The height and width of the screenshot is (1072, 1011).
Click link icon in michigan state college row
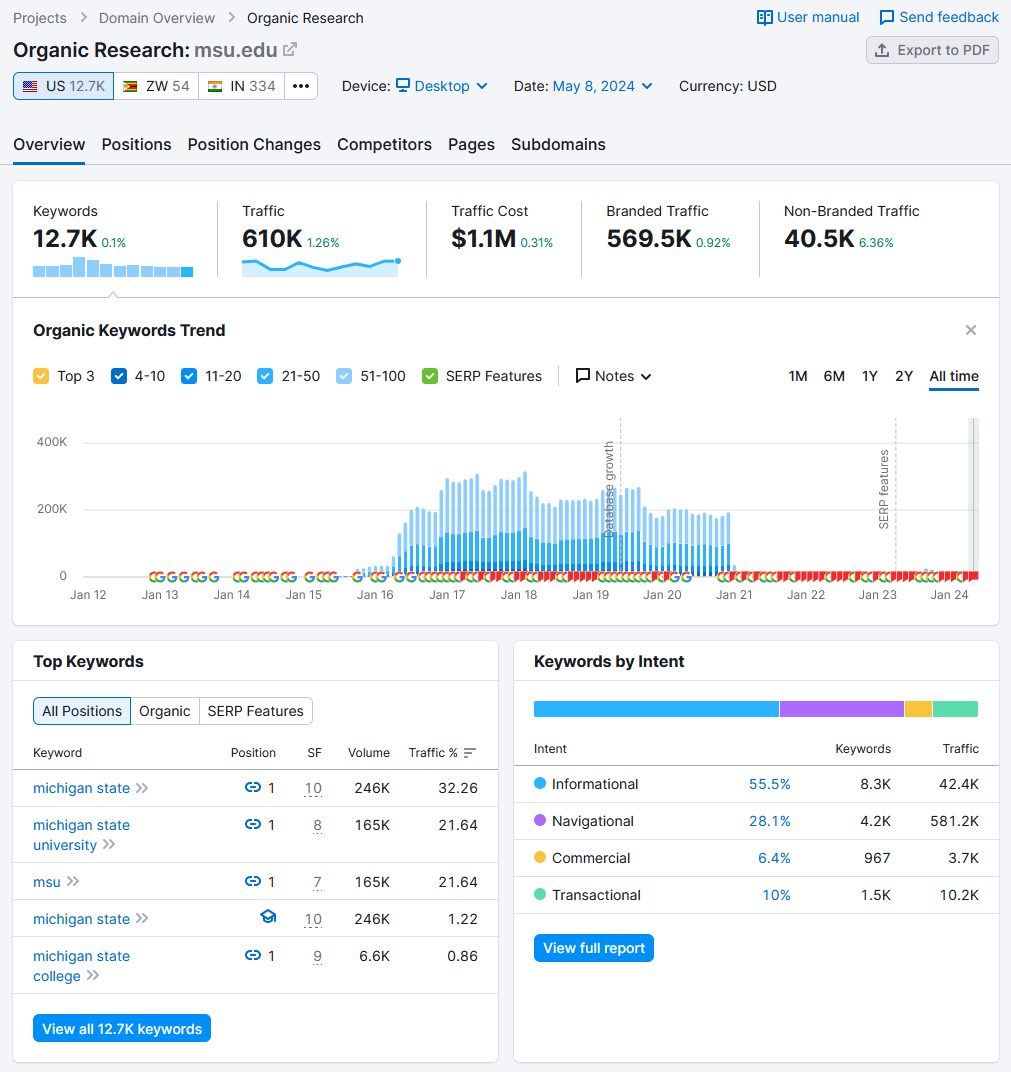[x=253, y=955]
